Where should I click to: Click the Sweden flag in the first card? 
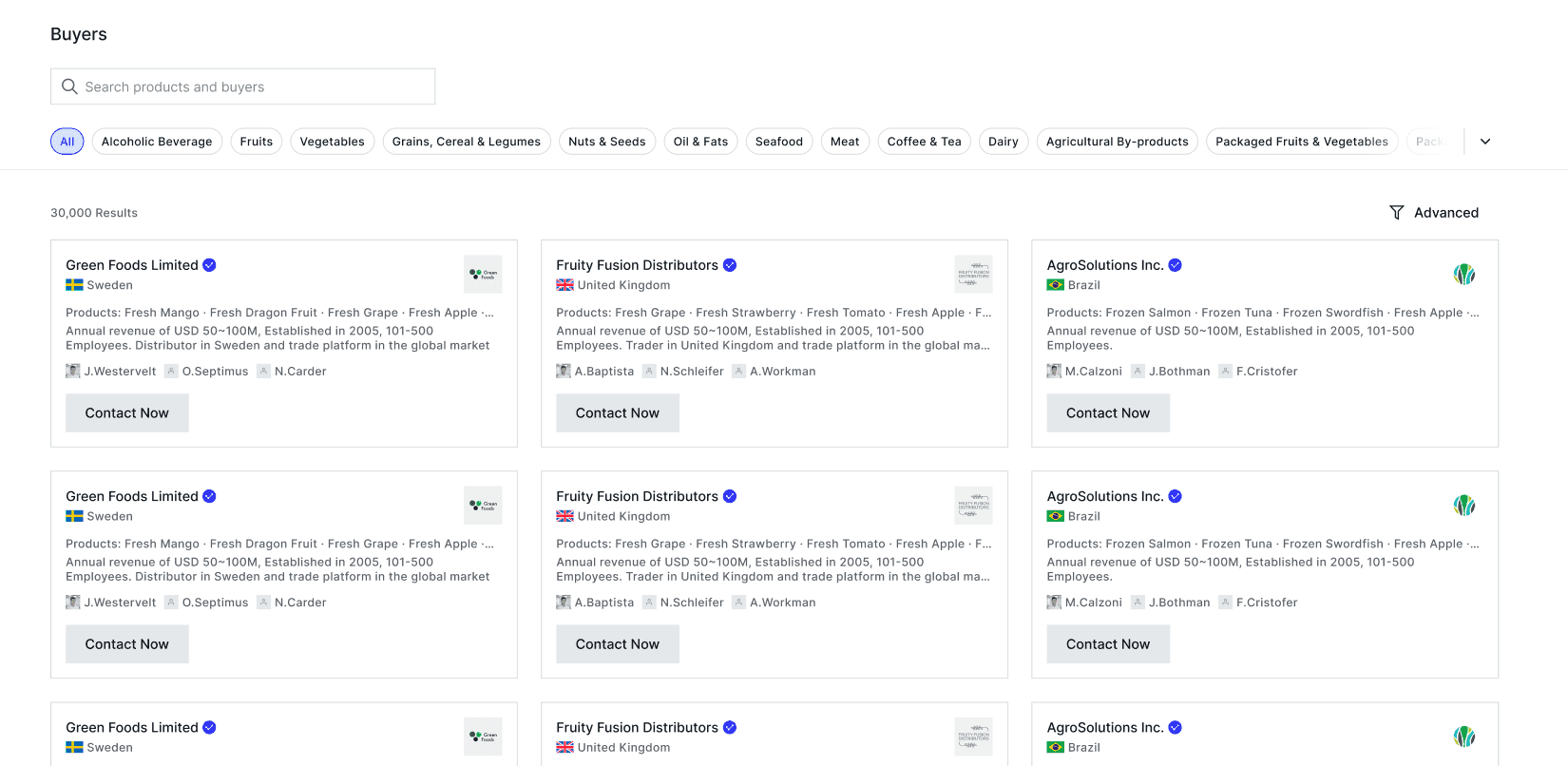click(x=74, y=285)
